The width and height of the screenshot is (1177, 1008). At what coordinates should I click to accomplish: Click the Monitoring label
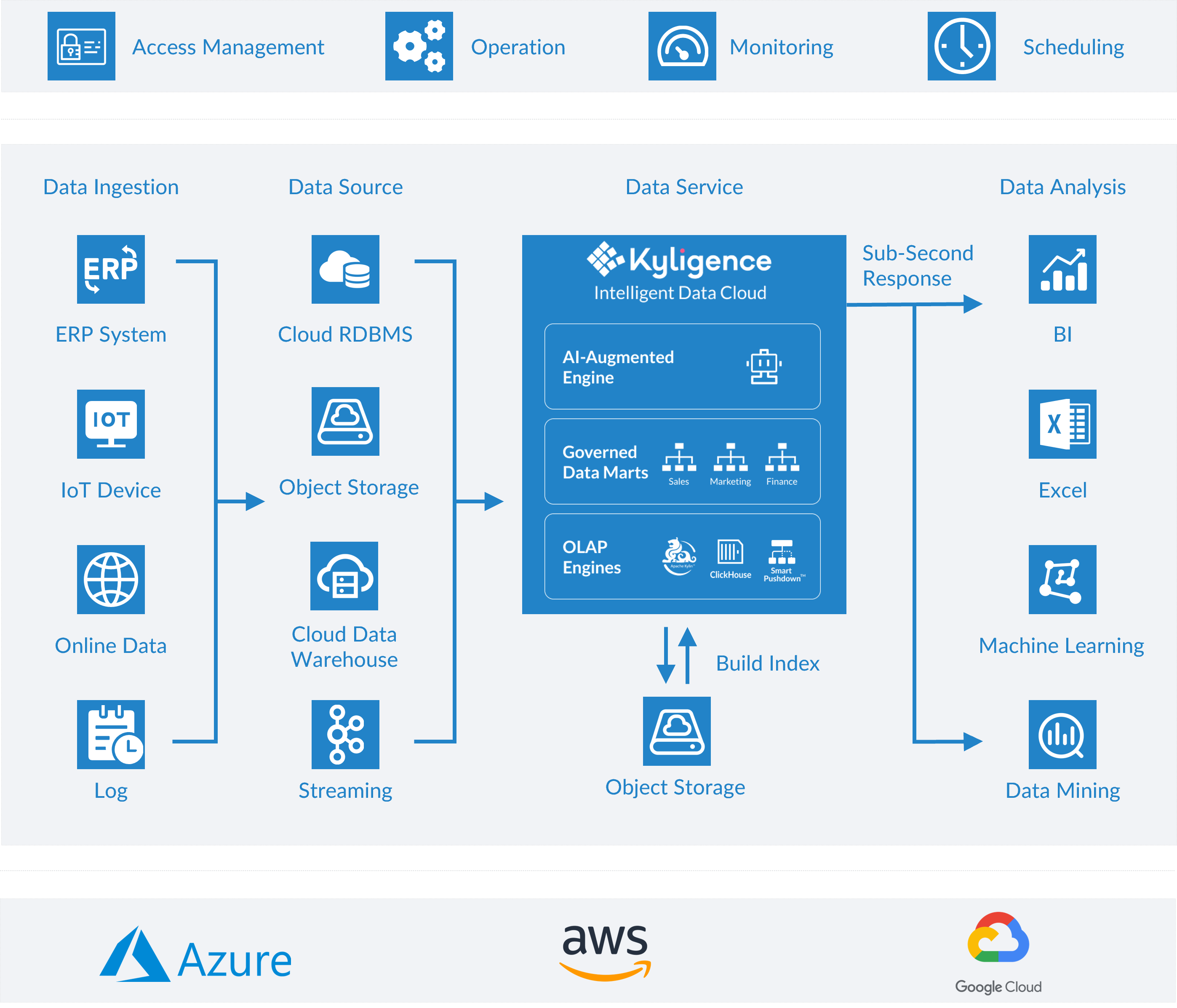tap(781, 47)
